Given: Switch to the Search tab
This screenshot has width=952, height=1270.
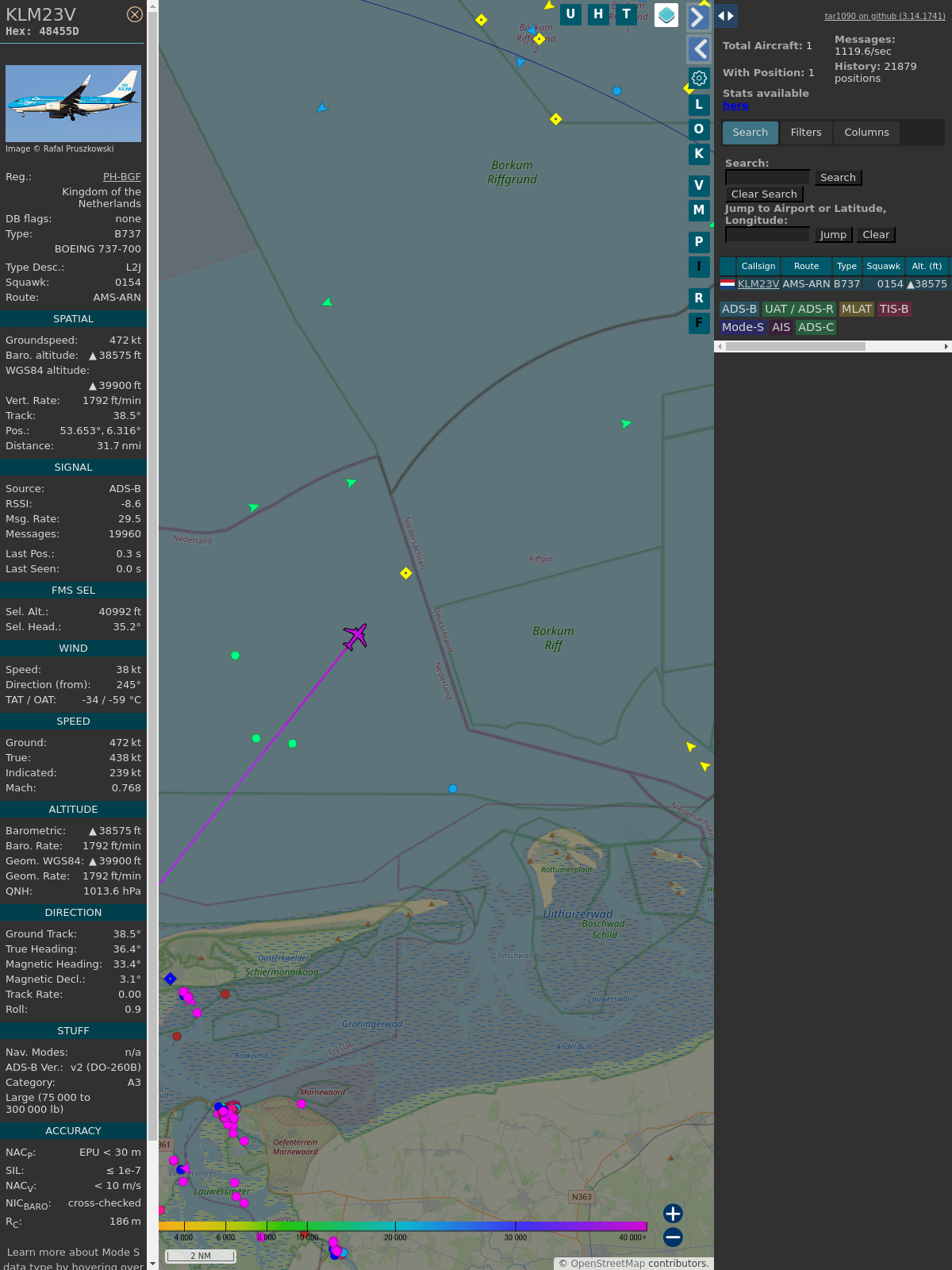Looking at the screenshot, I should (x=750, y=133).
